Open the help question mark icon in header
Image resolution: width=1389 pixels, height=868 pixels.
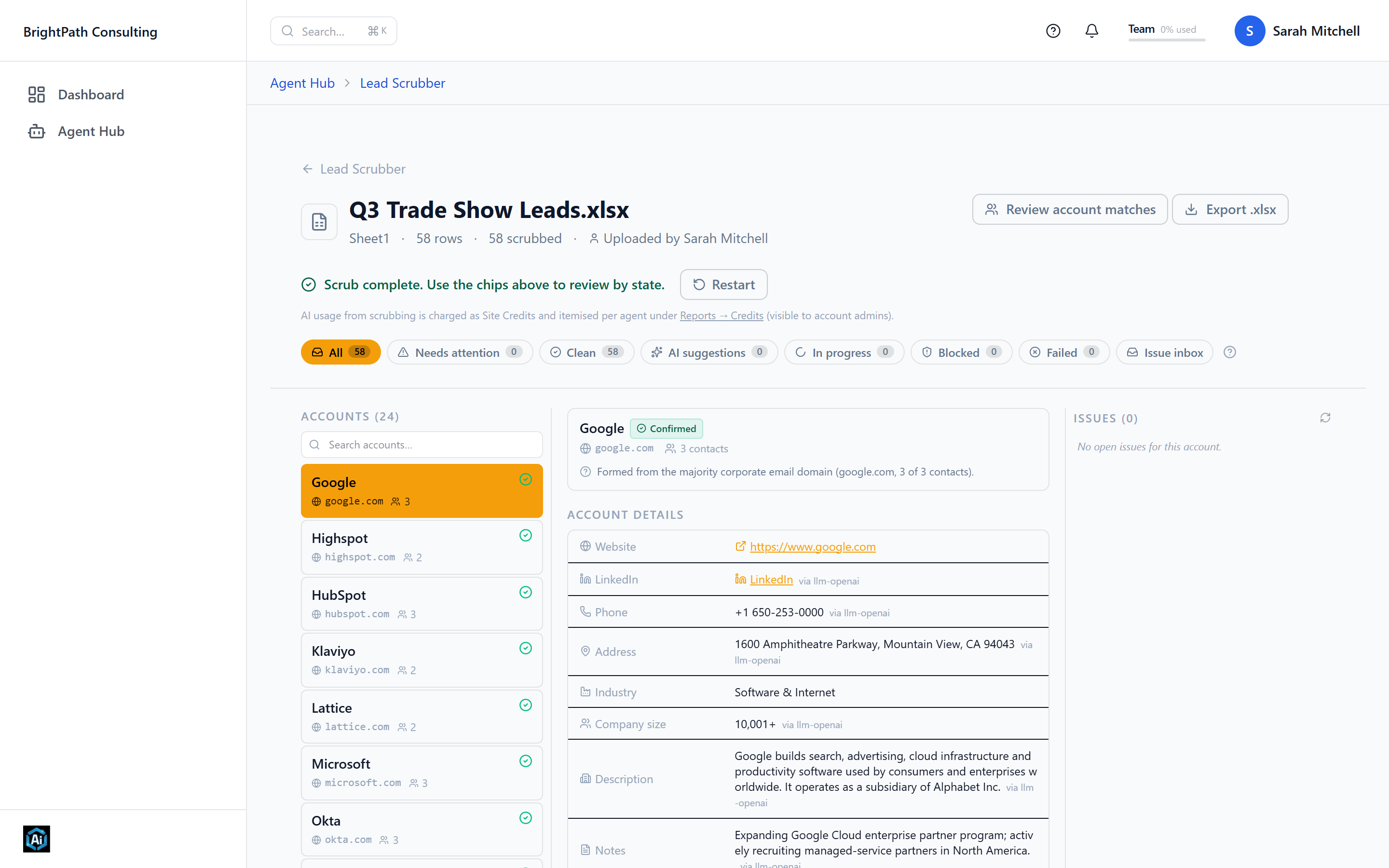click(x=1053, y=31)
